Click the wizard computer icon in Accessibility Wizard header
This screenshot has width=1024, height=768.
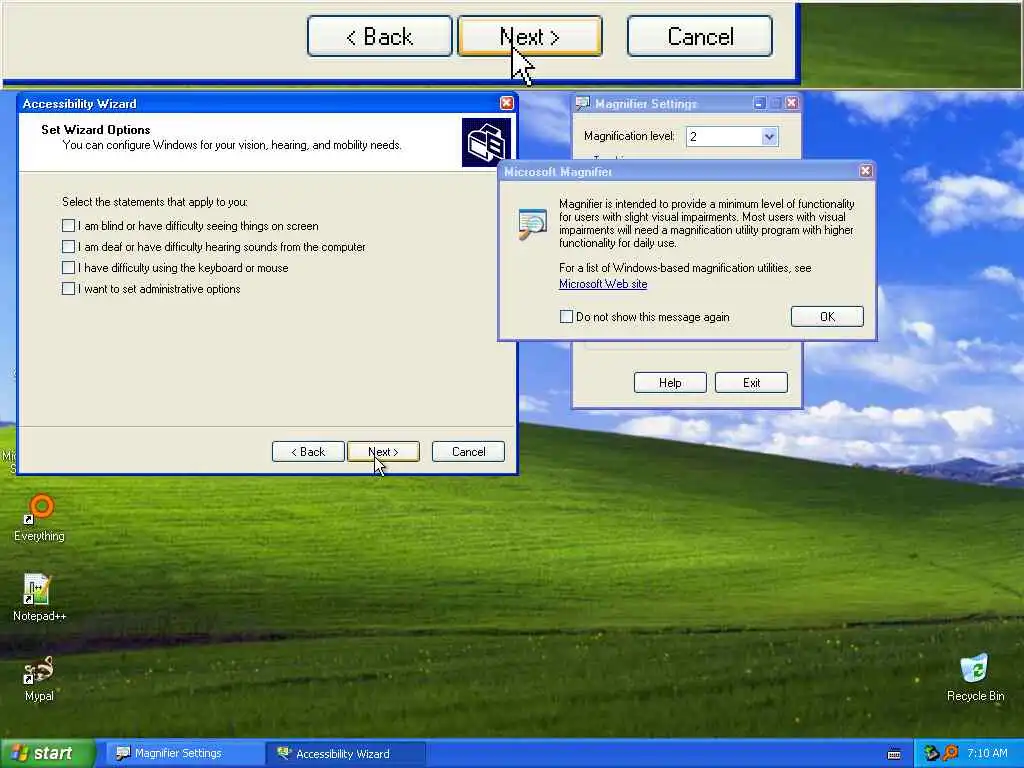(486, 142)
